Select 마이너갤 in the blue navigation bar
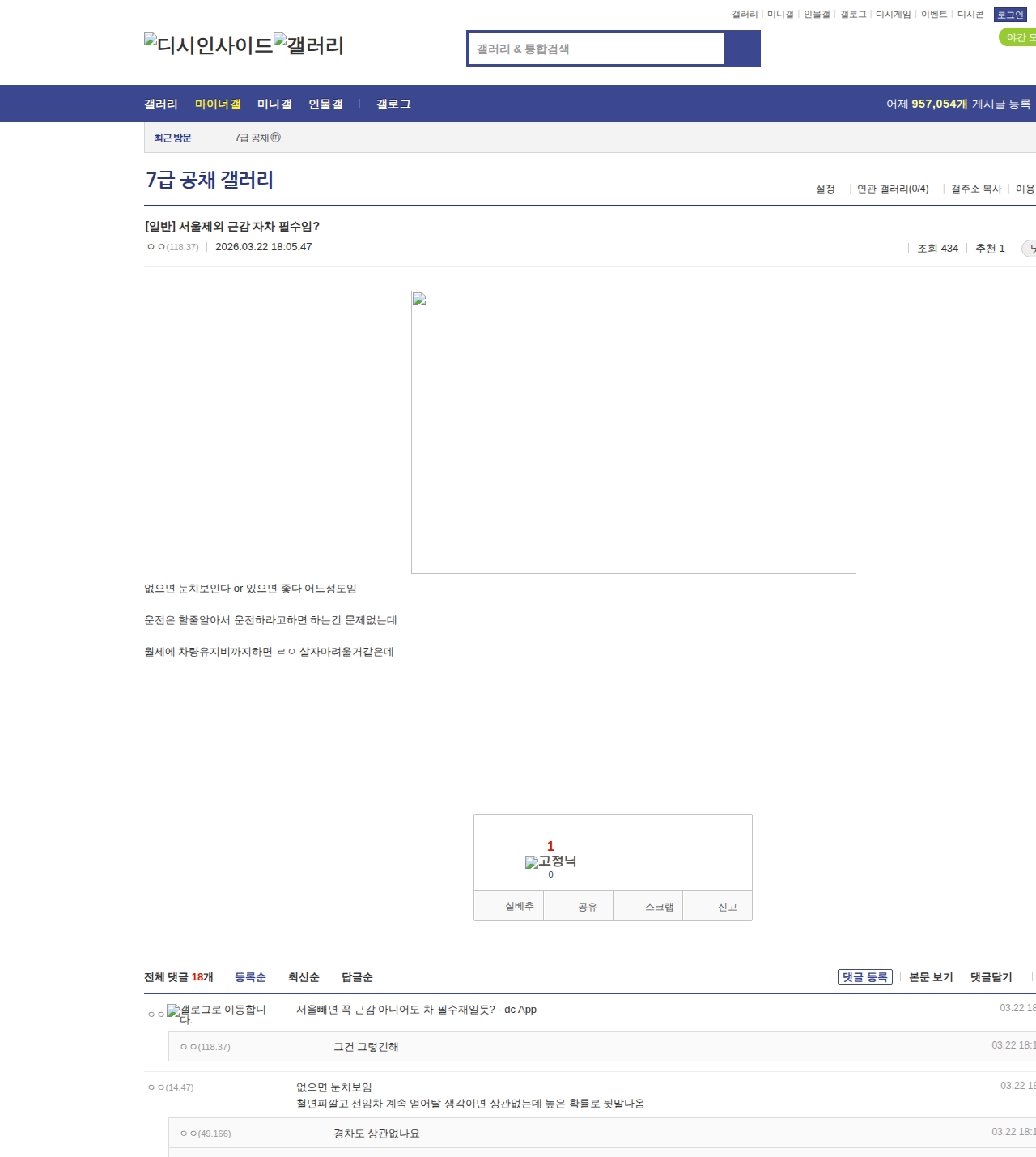 (x=218, y=104)
